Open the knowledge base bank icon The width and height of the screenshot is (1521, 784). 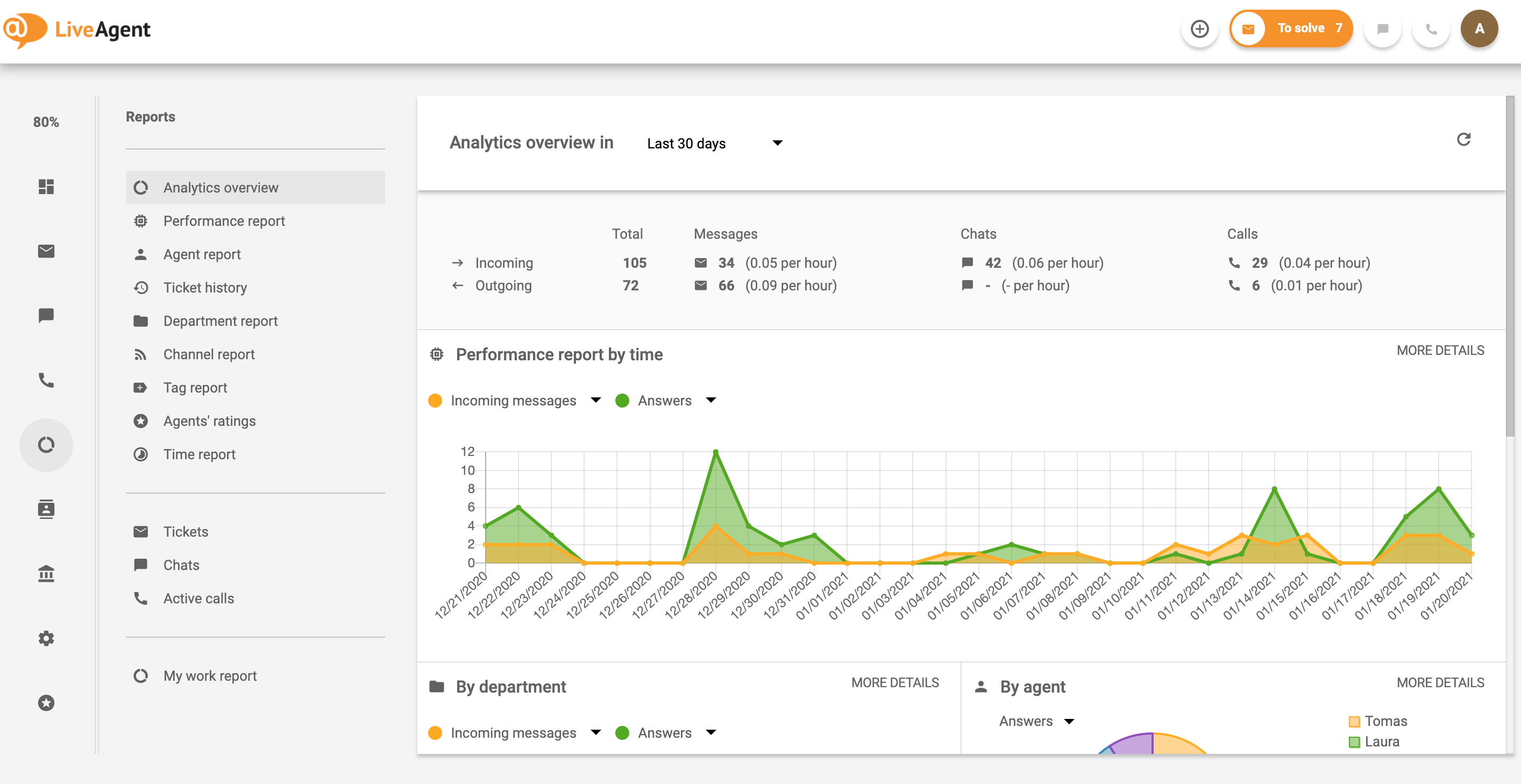coord(46,573)
